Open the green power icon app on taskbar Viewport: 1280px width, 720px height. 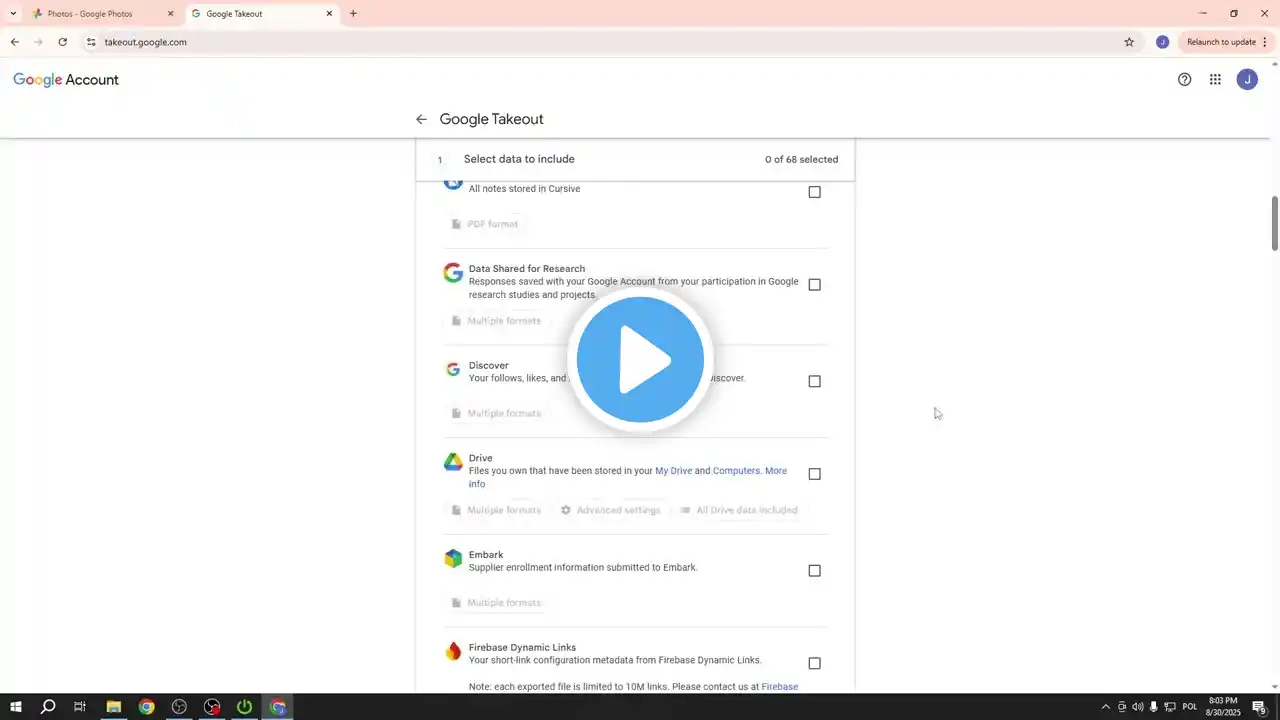[x=245, y=707]
